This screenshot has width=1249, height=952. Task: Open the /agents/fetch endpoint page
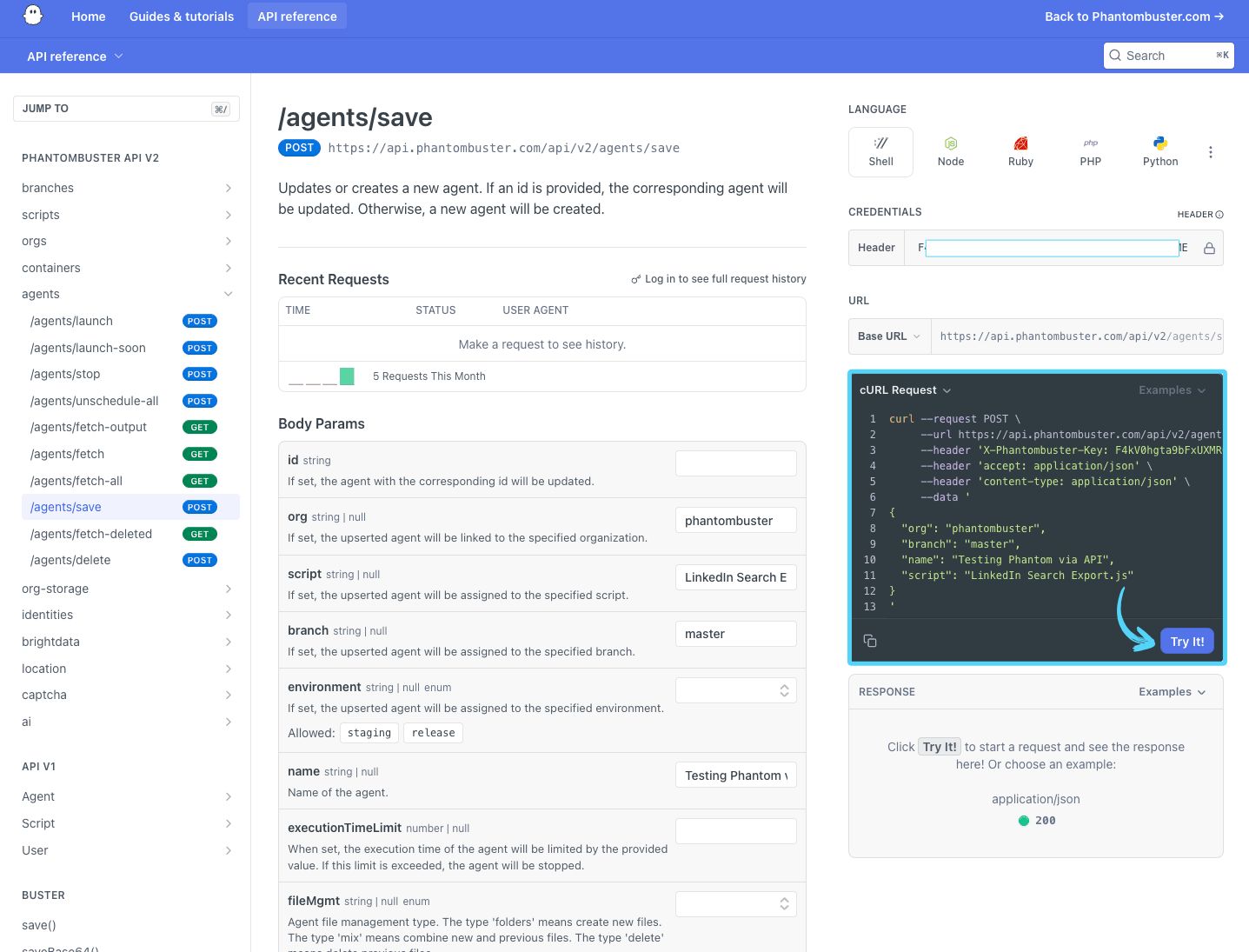tap(130, 454)
